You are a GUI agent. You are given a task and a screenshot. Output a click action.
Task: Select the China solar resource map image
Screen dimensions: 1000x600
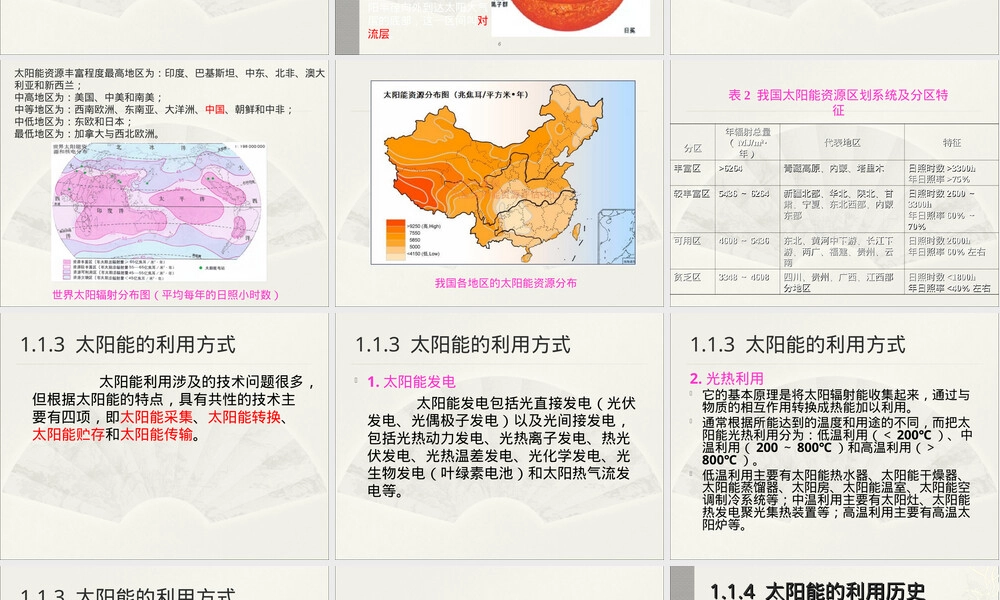coord(503,172)
